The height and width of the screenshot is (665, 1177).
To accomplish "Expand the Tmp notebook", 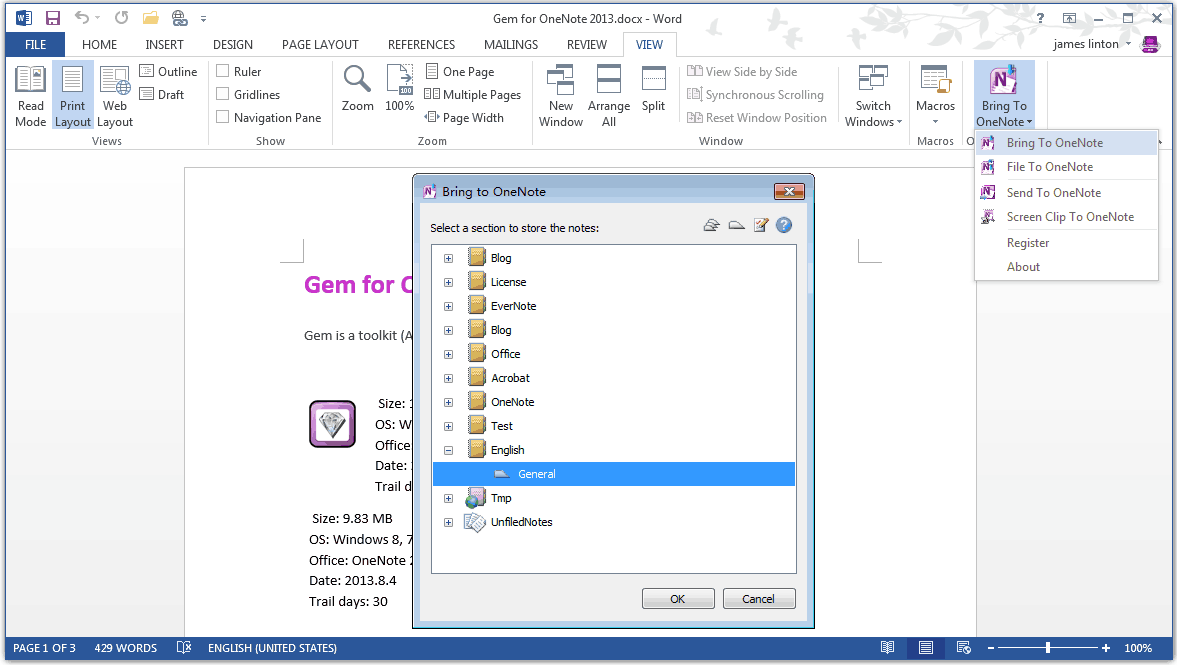I will (448, 498).
